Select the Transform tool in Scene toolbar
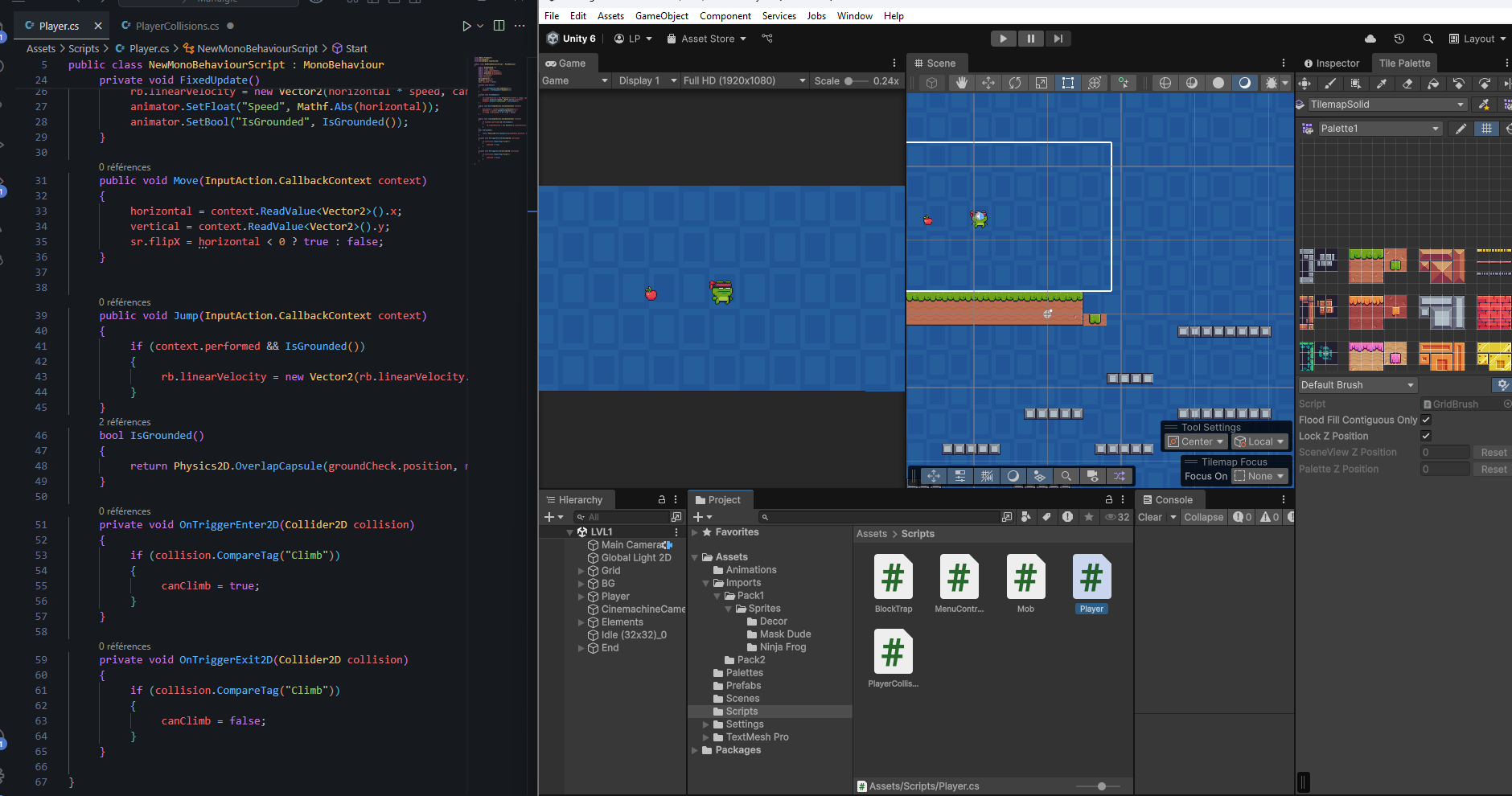The image size is (1512, 796). (x=1094, y=83)
